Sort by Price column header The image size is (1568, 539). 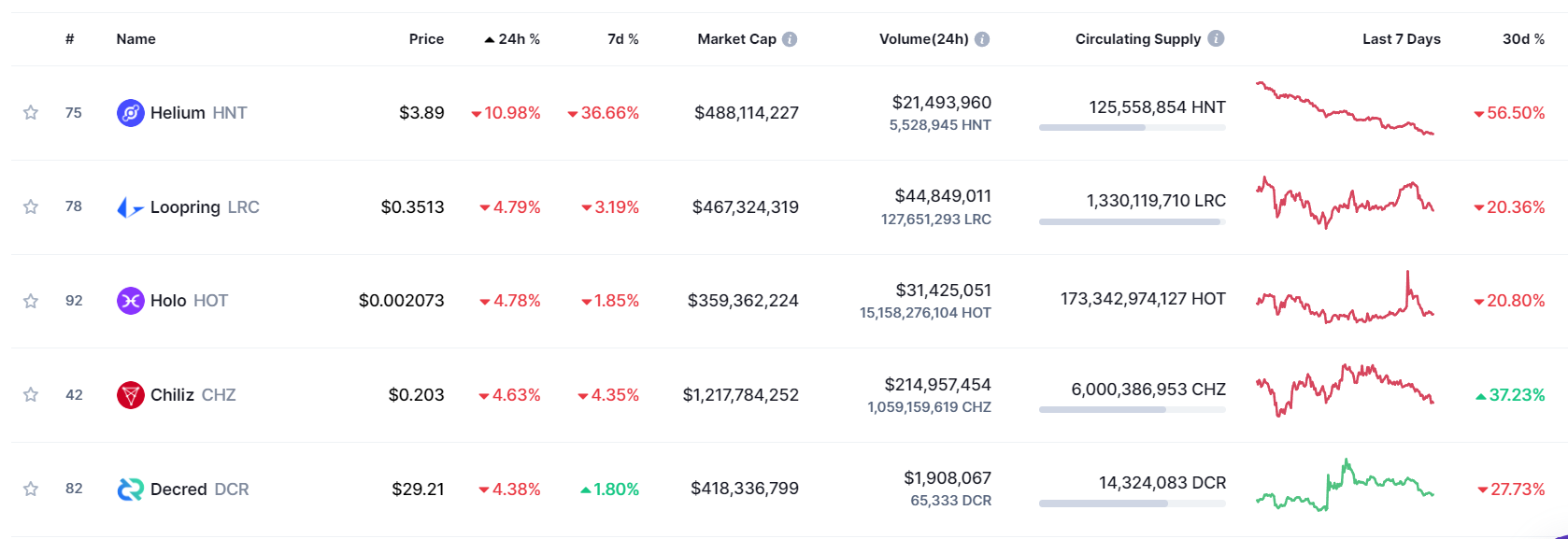(426, 39)
